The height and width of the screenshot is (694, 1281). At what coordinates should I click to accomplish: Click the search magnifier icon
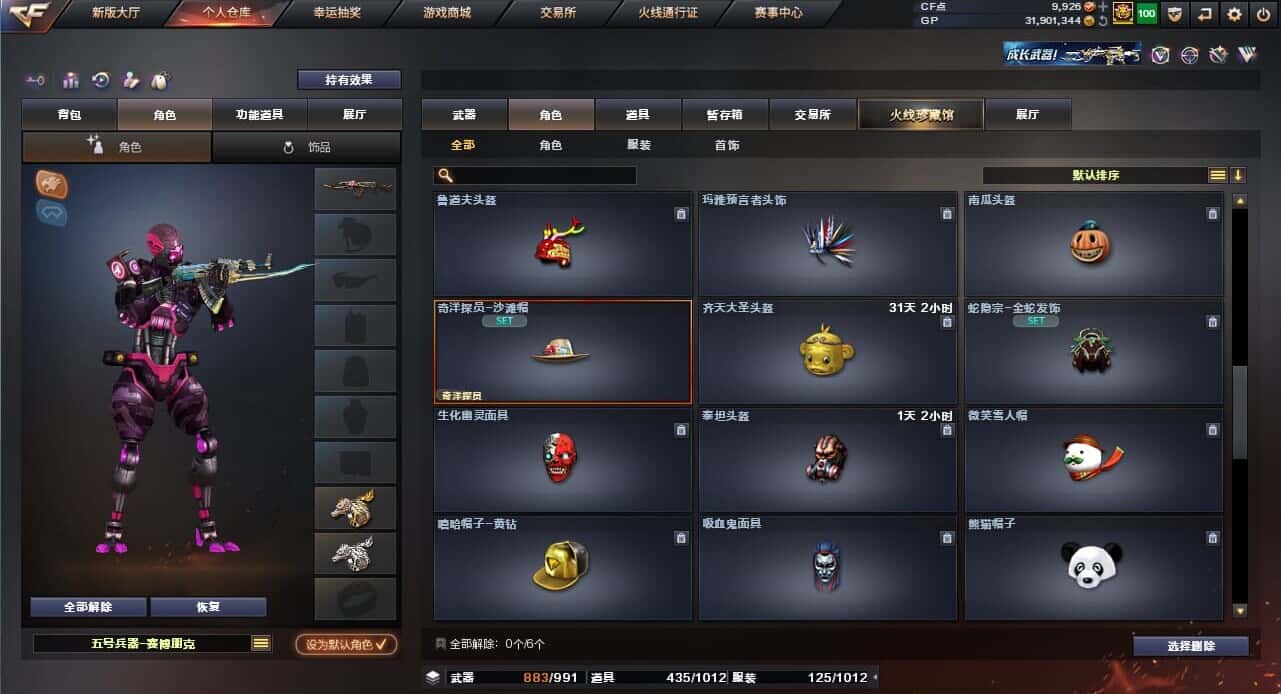[x=444, y=175]
